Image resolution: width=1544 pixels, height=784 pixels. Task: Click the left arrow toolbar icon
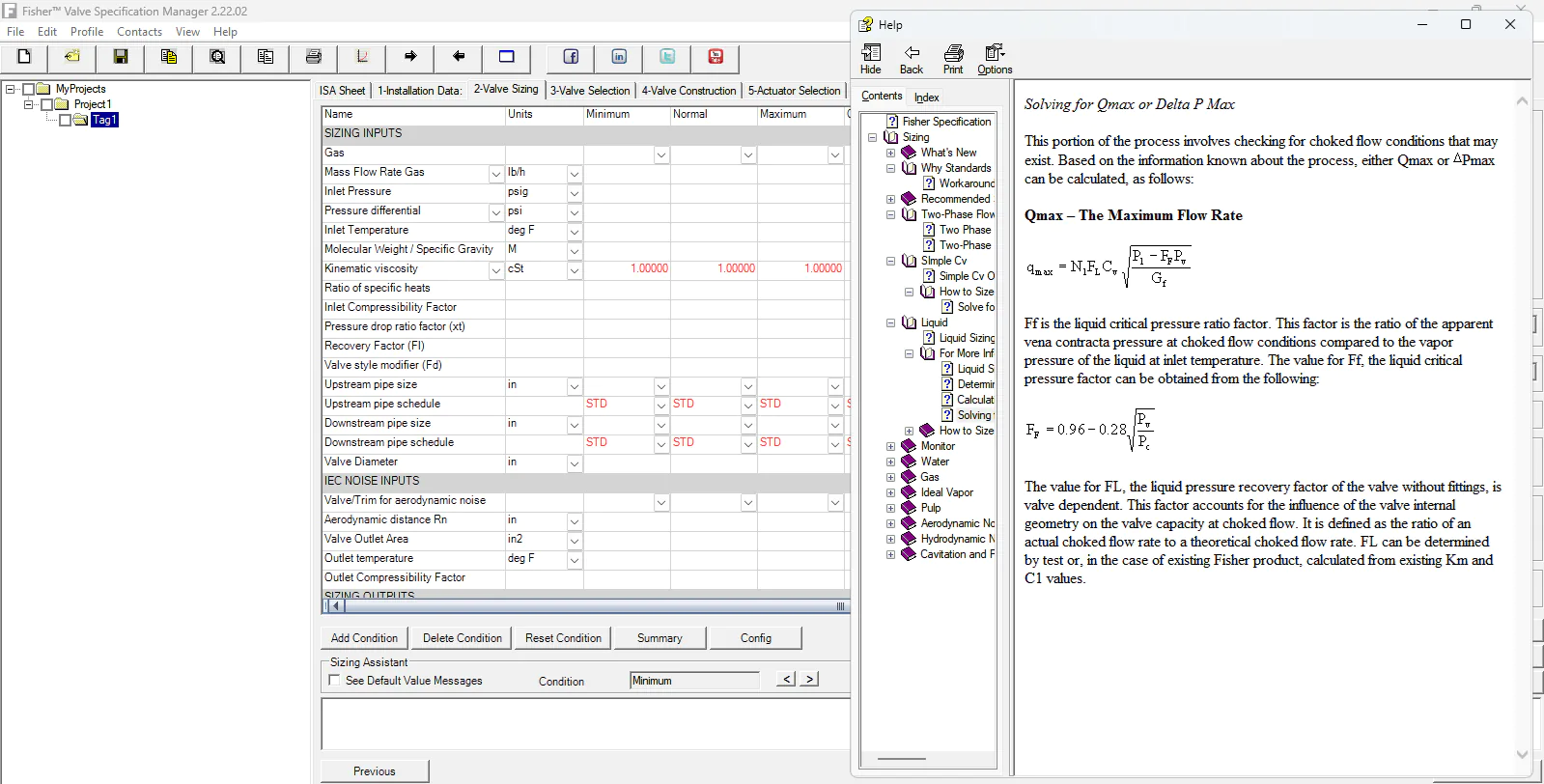[459, 57]
